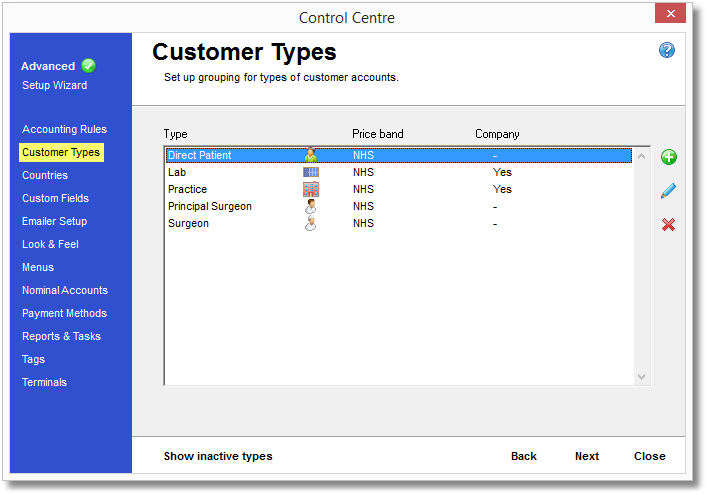Click the red X delete icon

tap(668, 225)
